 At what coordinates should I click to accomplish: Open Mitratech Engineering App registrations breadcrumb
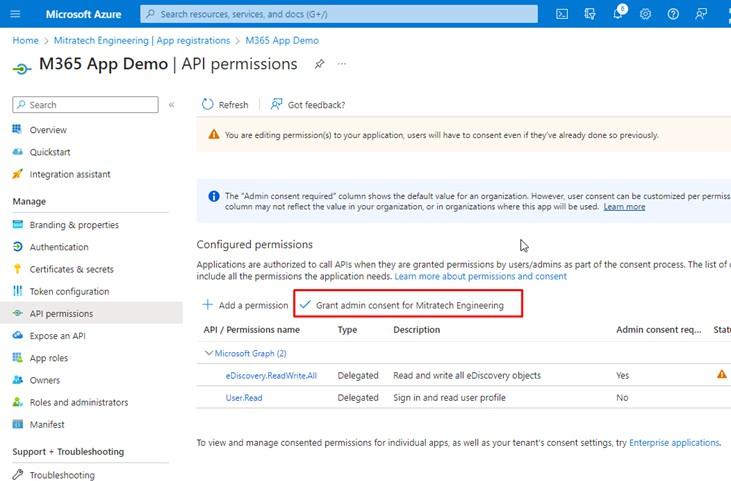142,41
